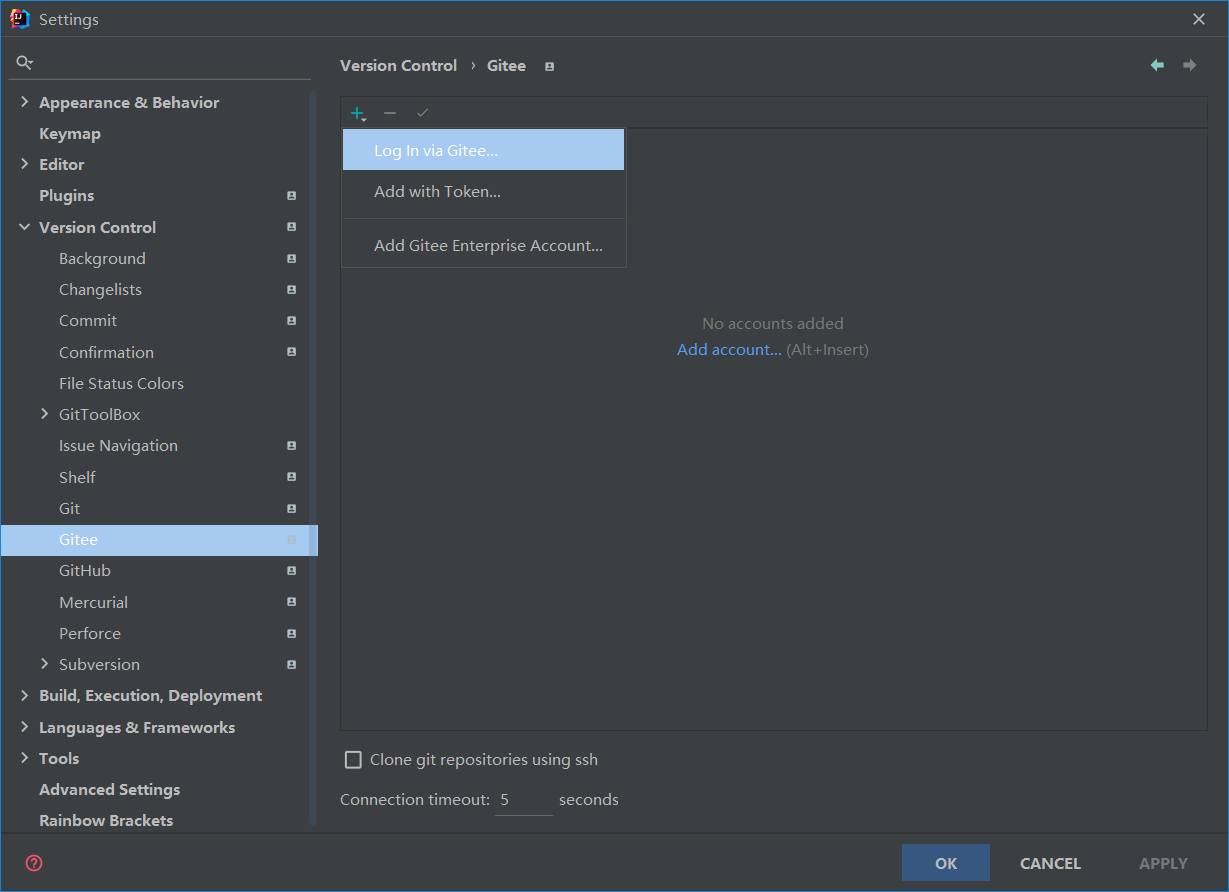Expand the Tools section

25,758
